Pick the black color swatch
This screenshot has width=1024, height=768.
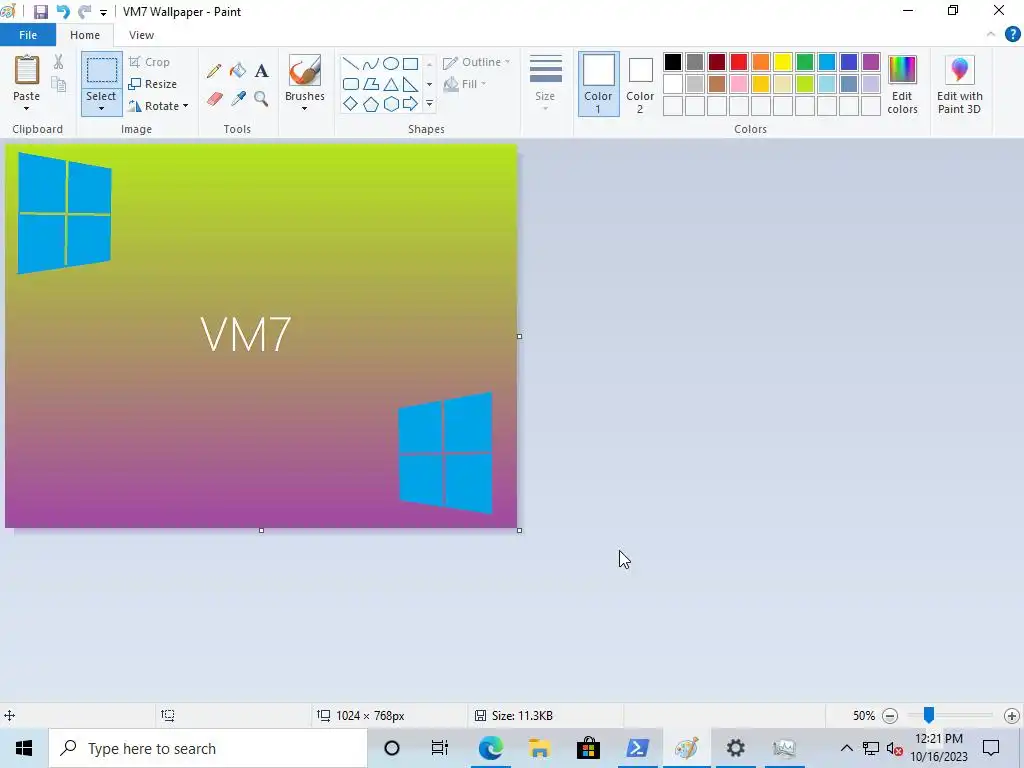pos(673,62)
